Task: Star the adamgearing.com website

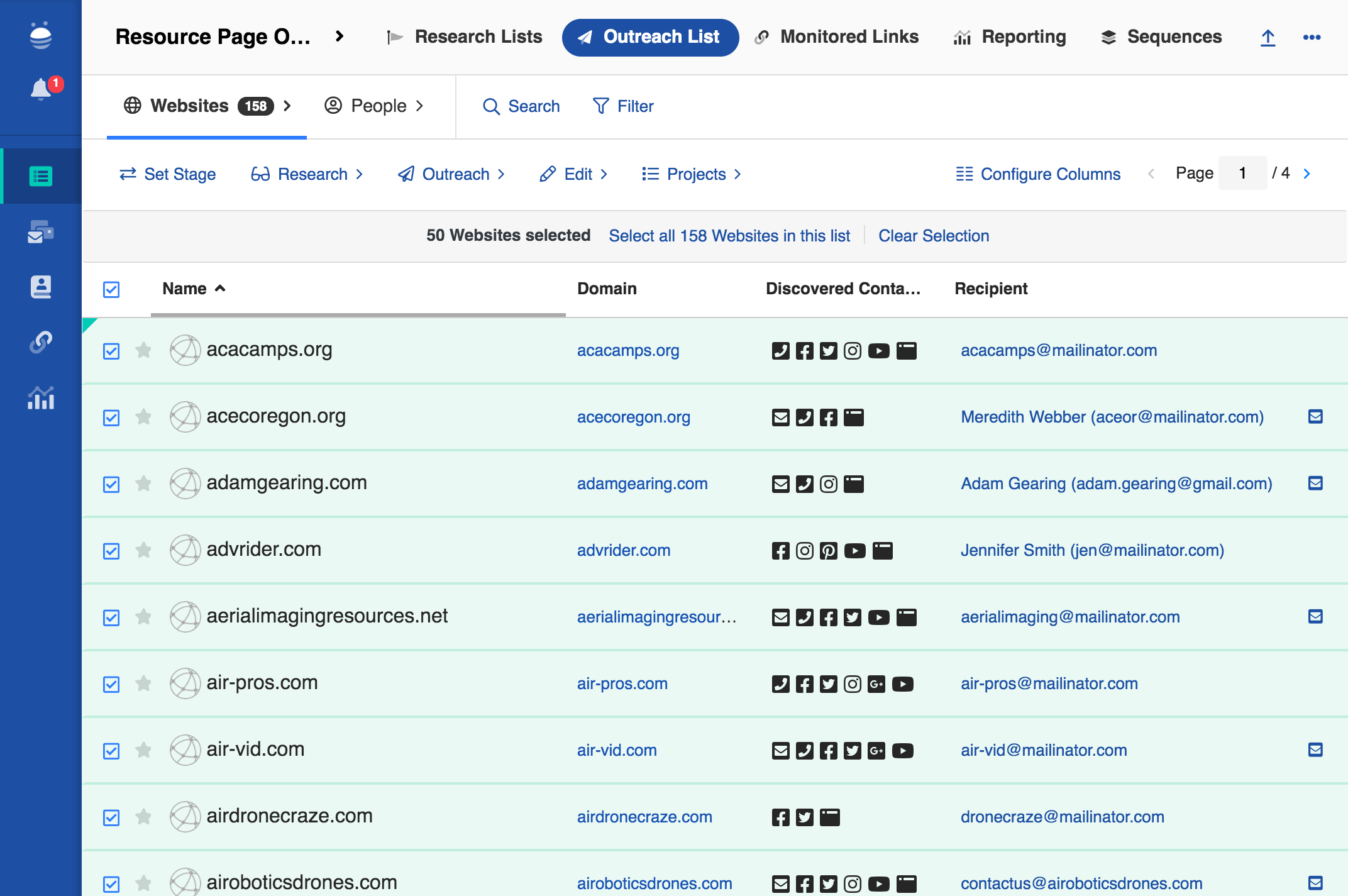Action: [143, 483]
